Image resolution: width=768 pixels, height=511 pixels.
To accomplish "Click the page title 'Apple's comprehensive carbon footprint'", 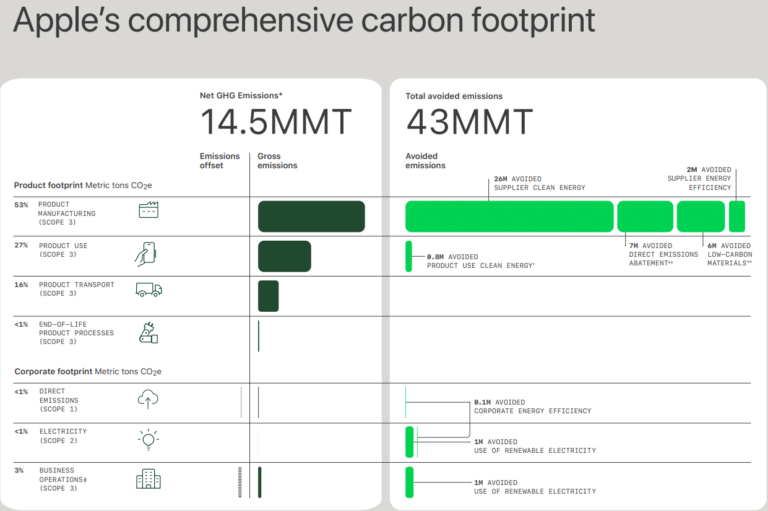I will point(304,21).
